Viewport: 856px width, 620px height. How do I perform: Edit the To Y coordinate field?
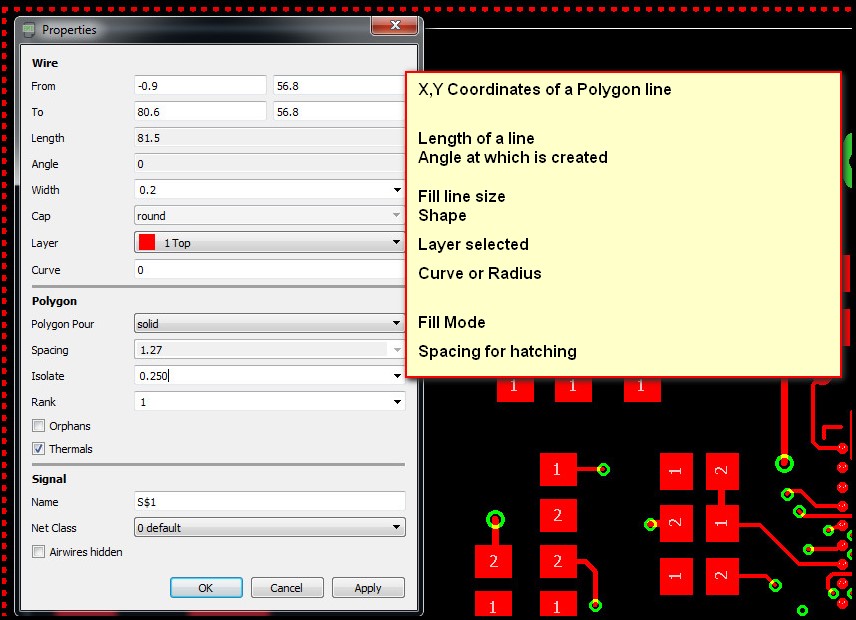pos(338,112)
